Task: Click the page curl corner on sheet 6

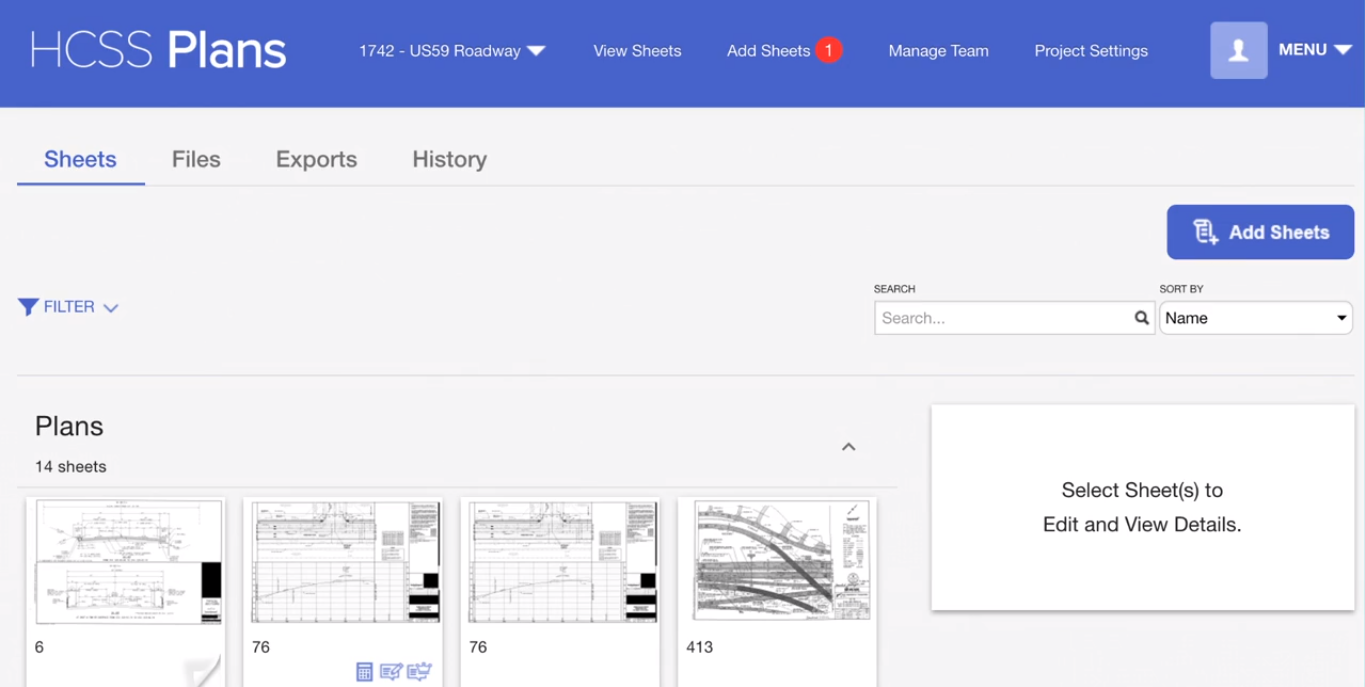Action: (x=204, y=671)
